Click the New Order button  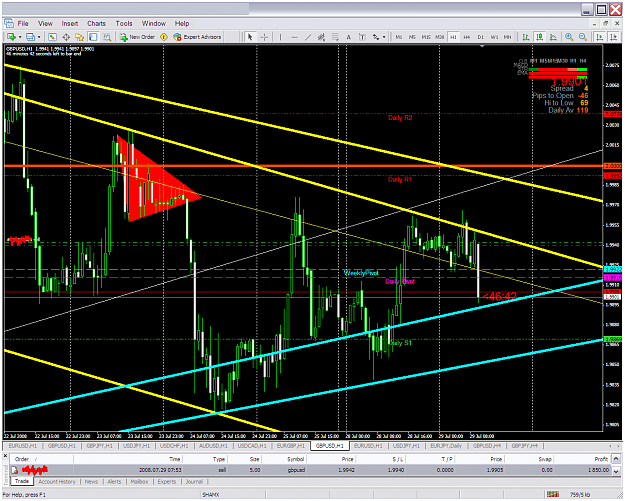(x=137, y=37)
